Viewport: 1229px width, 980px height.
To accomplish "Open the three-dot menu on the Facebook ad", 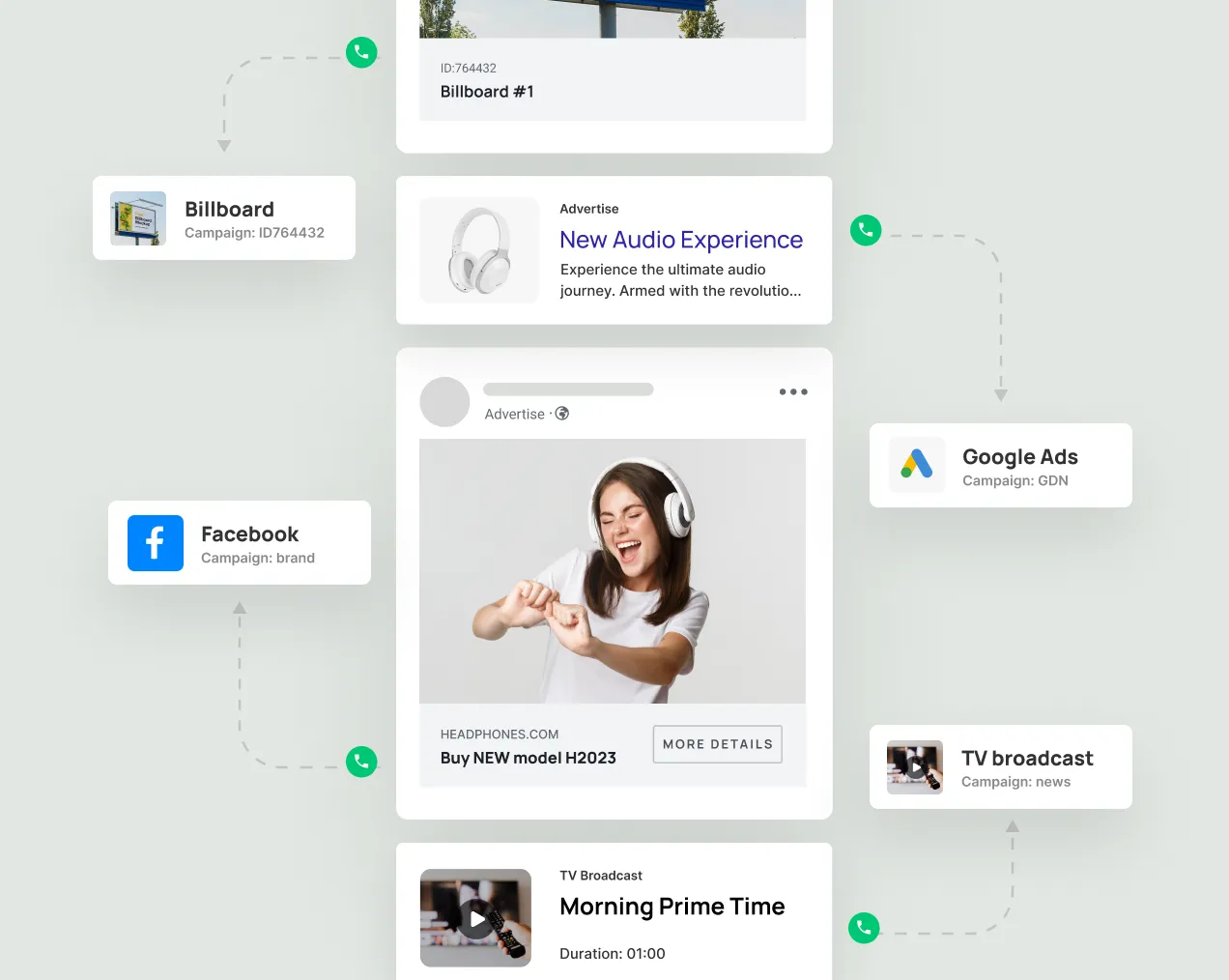I will [x=792, y=390].
